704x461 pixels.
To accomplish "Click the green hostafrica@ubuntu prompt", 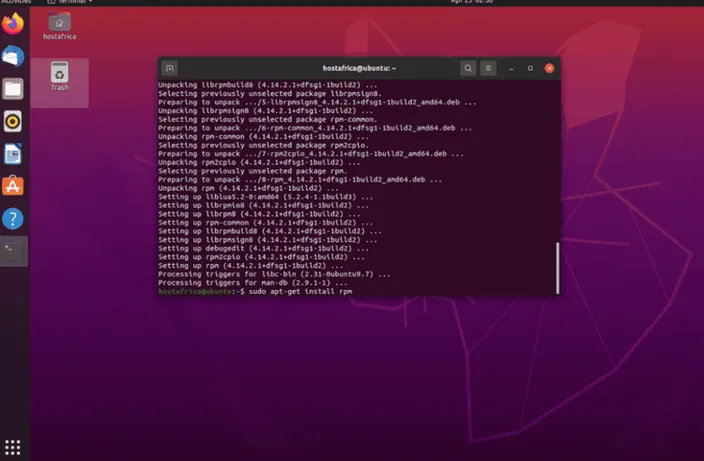I will coord(196,291).
